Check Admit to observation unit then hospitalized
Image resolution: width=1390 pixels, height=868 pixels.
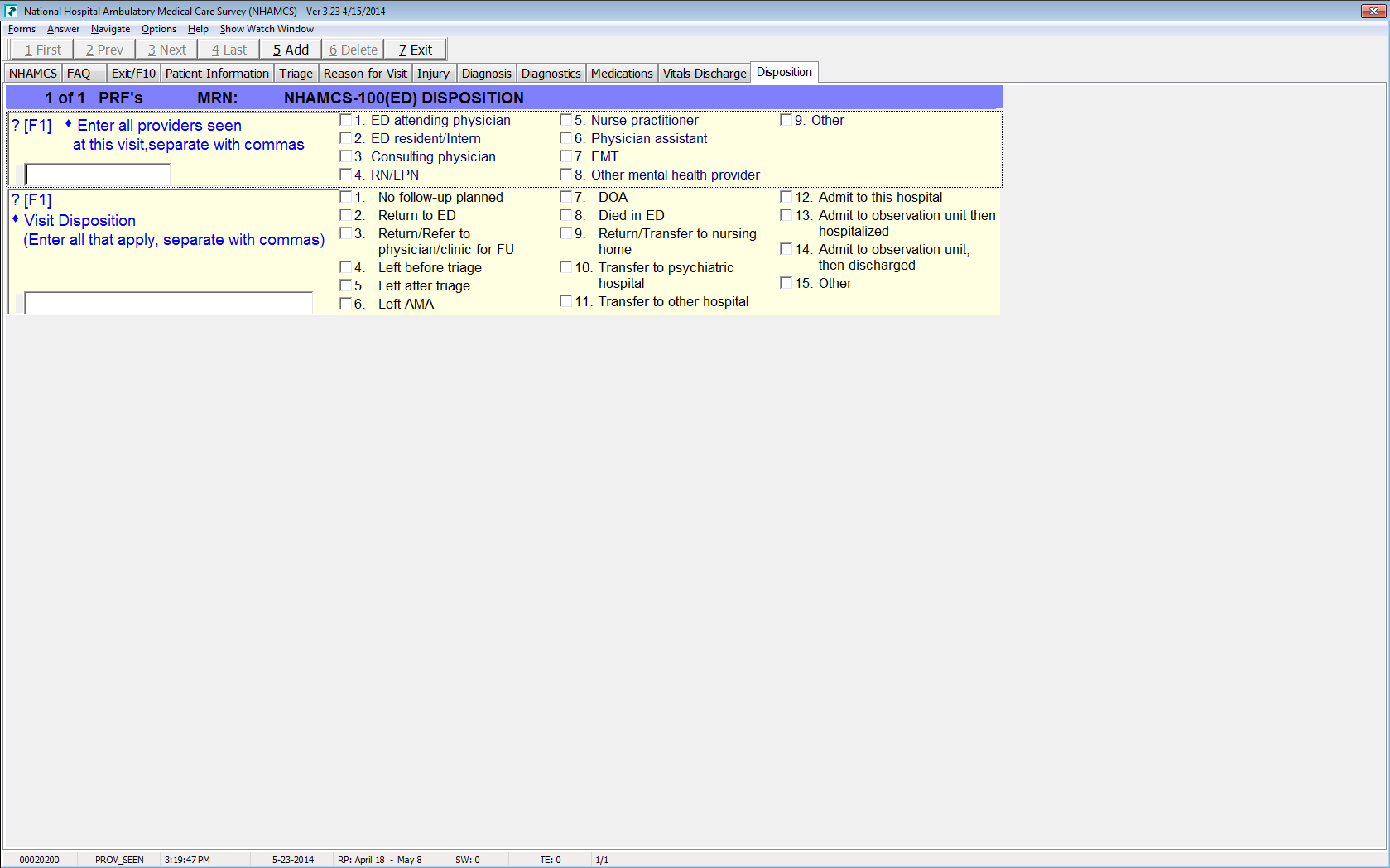786,215
